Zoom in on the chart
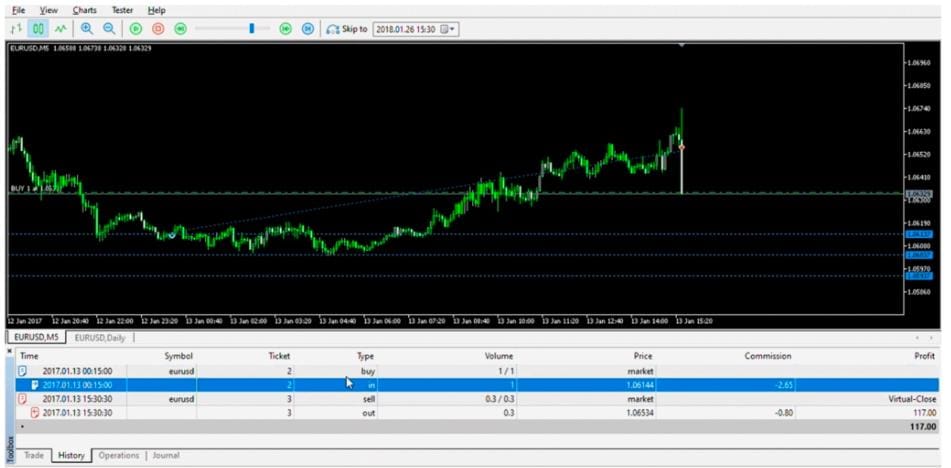This screenshot has width=951, height=468. [x=88, y=29]
